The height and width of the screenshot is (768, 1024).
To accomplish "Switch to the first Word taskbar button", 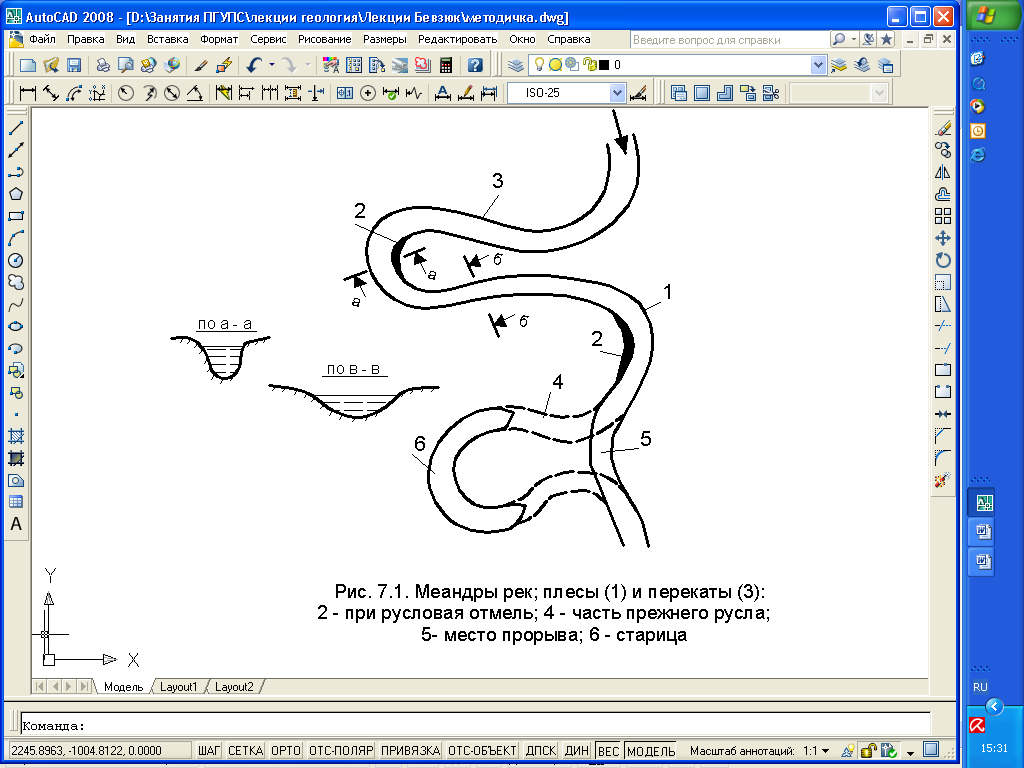I will click(982, 532).
